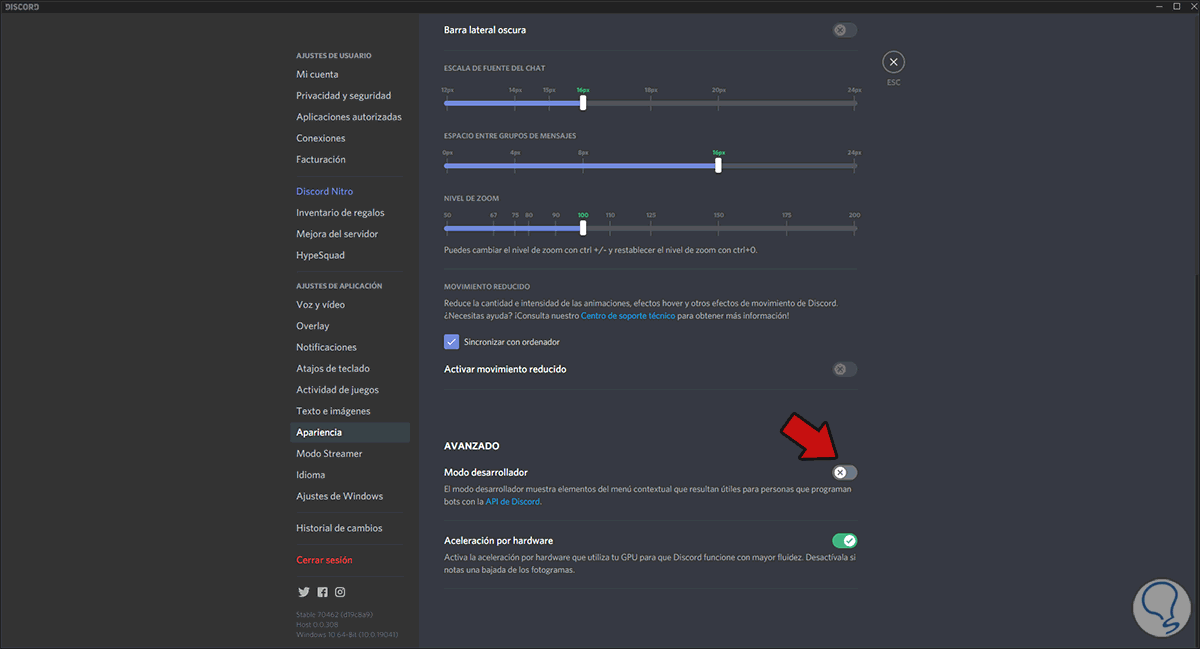Image resolution: width=1200 pixels, height=649 pixels.
Task: Uncheck Sincronizar con ordenador checkbox
Action: coord(451,342)
